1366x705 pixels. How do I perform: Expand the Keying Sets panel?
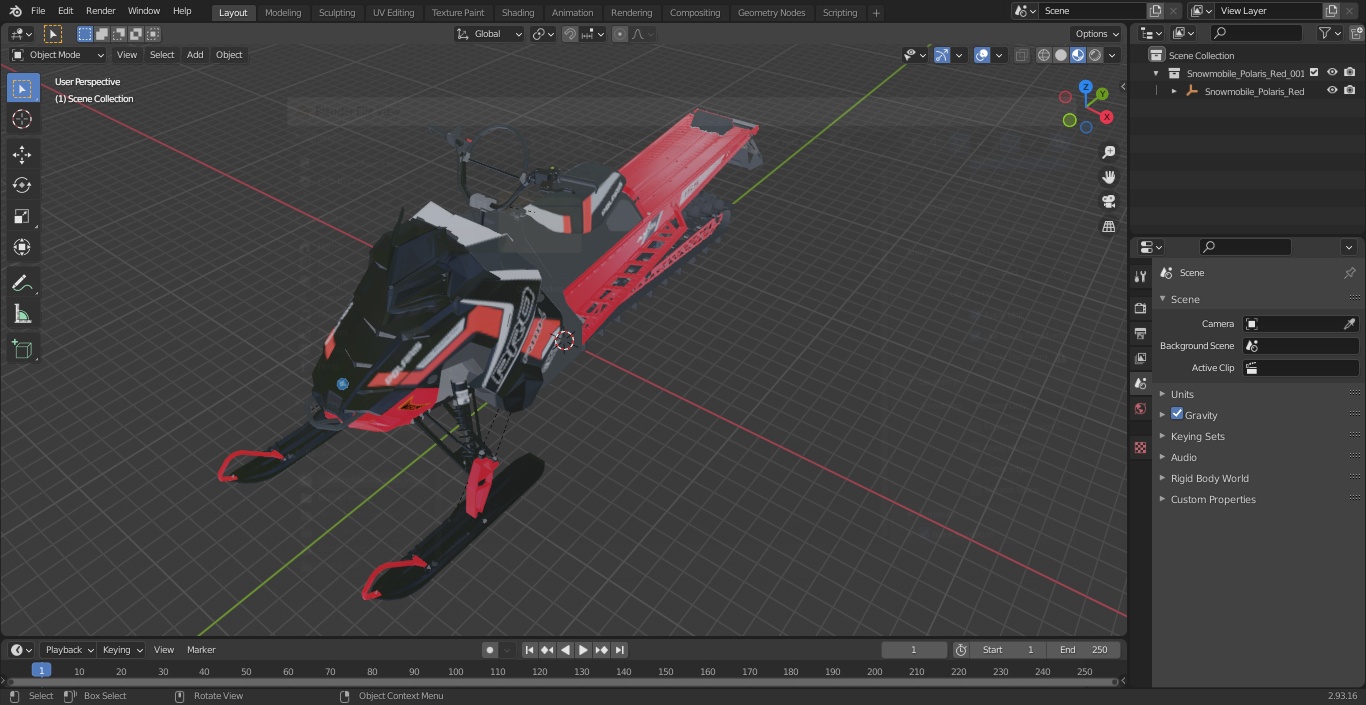(1197, 436)
